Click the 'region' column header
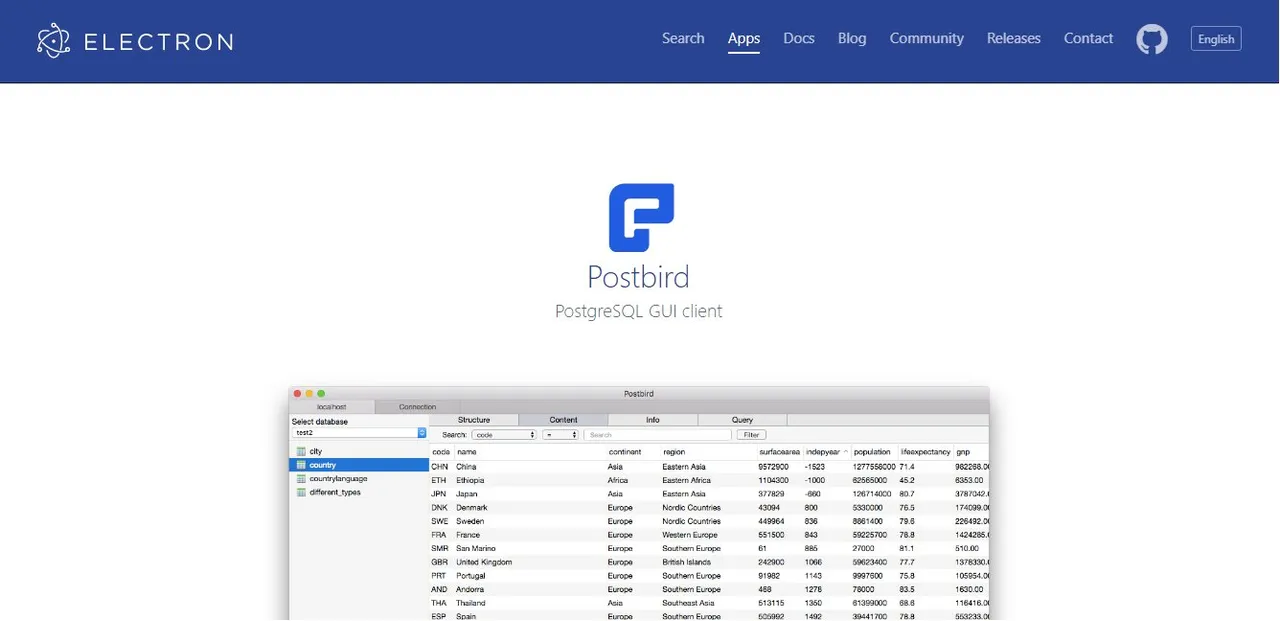The width and height of the screenshot is (1280, 621). click(x=674, y=452)
